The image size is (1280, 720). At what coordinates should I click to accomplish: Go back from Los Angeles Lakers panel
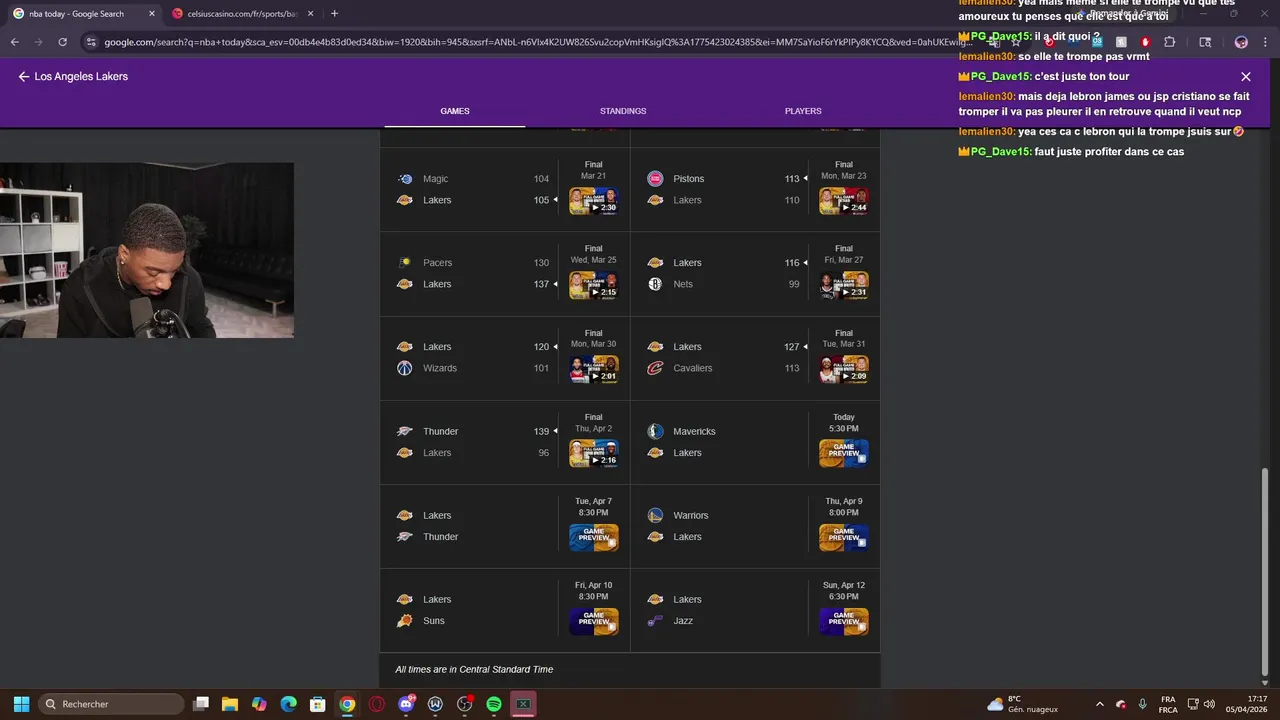pos(24,76)
